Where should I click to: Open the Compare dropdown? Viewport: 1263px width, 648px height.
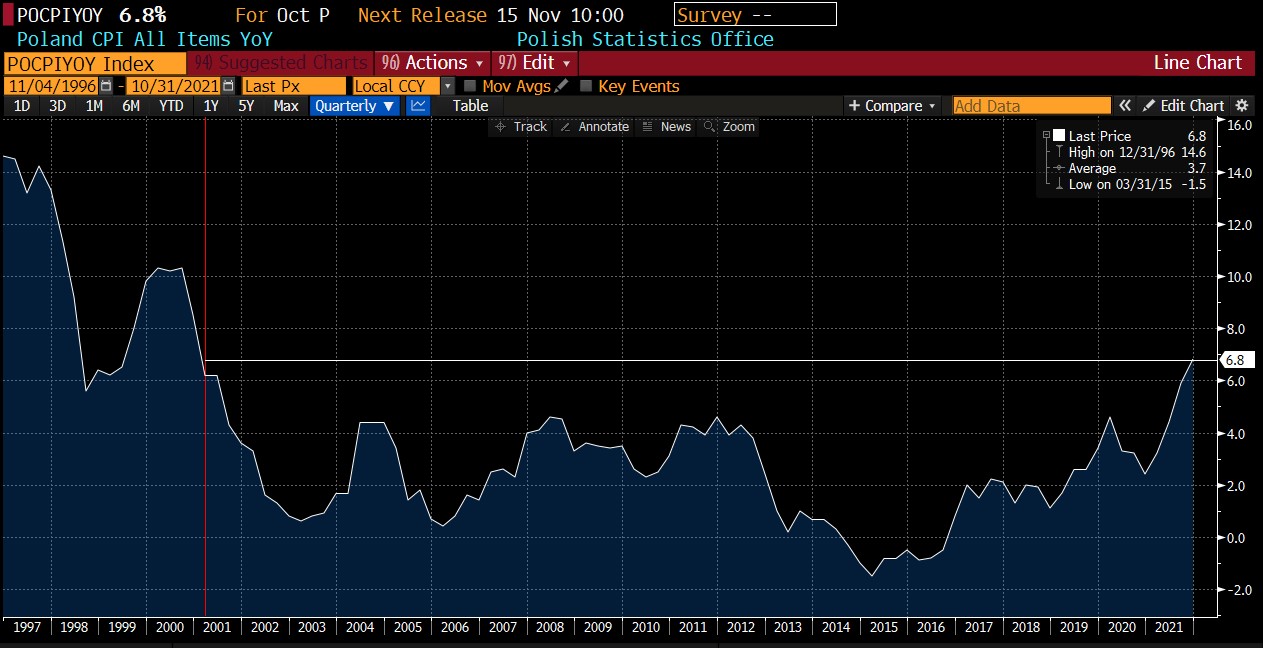tap(892, 106)
